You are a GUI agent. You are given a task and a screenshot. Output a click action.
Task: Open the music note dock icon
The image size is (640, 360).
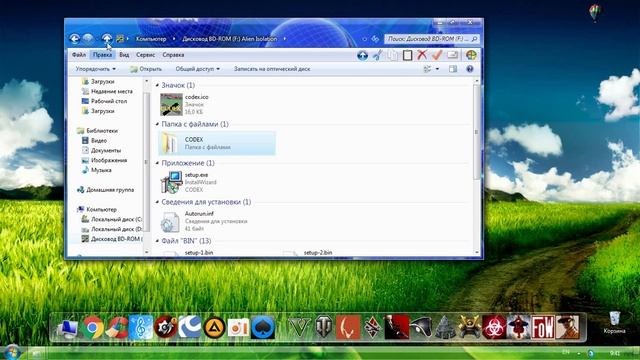(141, 327)
